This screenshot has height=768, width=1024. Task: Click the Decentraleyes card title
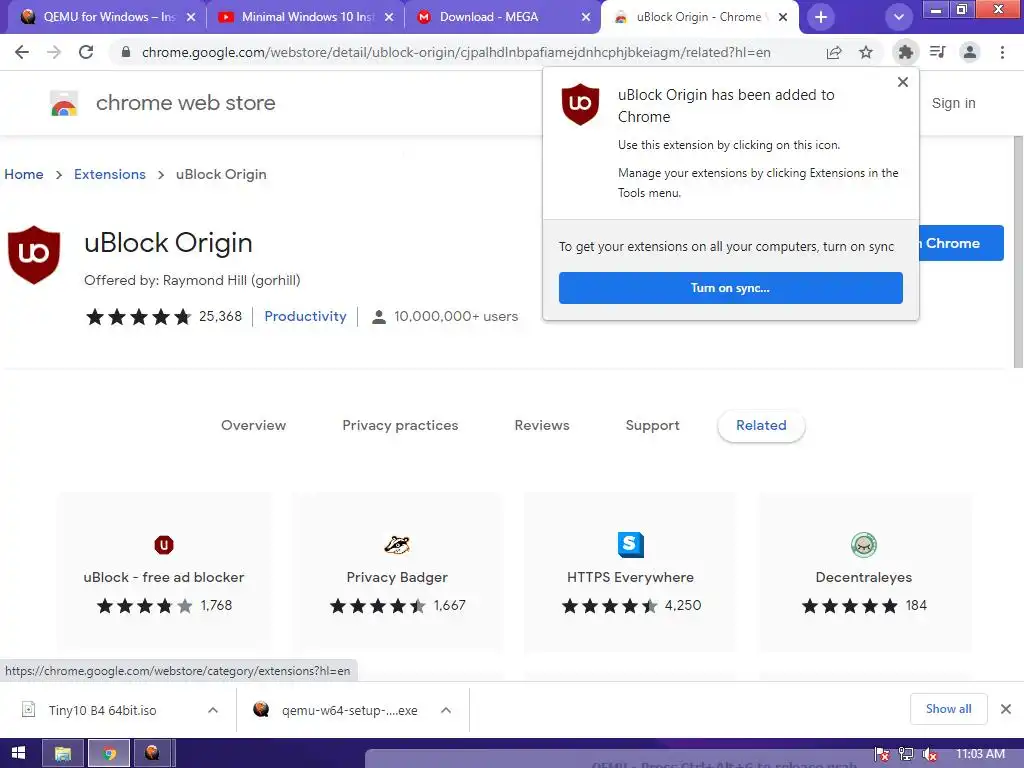tap(863, 577)
